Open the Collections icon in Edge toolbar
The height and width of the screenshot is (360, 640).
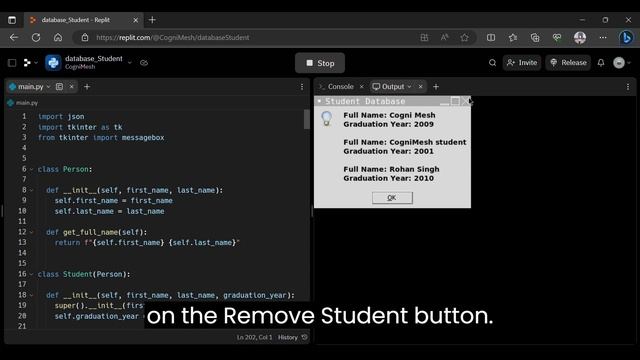(x=535, y=38)
